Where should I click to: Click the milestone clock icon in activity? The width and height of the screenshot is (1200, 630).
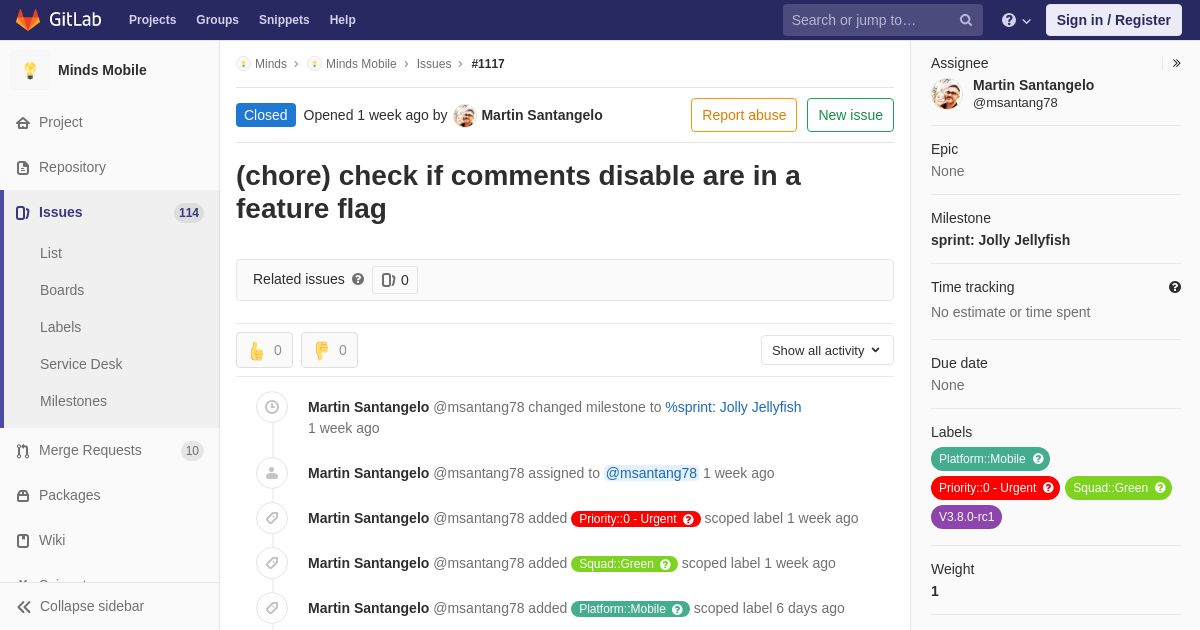coord(272,407)
